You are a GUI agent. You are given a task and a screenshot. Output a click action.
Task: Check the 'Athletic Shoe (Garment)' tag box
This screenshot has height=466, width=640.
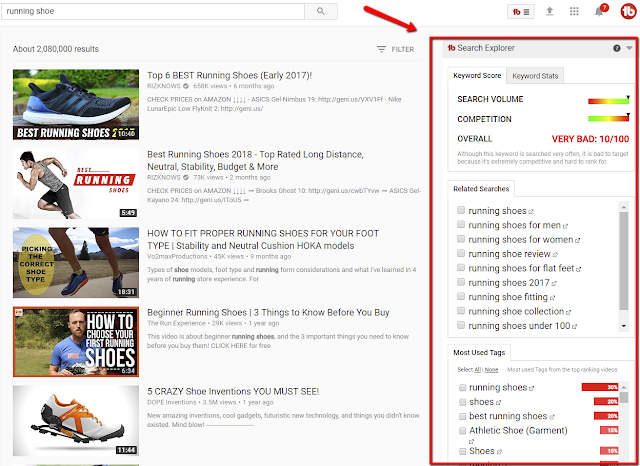(x=462, y=430)
